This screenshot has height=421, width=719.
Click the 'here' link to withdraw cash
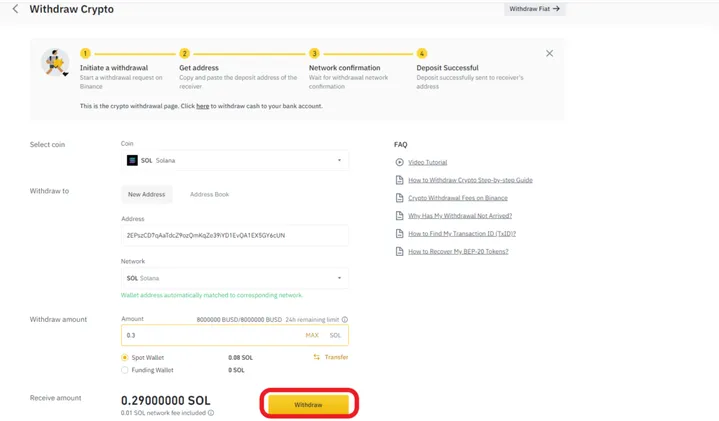pos(203,106)
